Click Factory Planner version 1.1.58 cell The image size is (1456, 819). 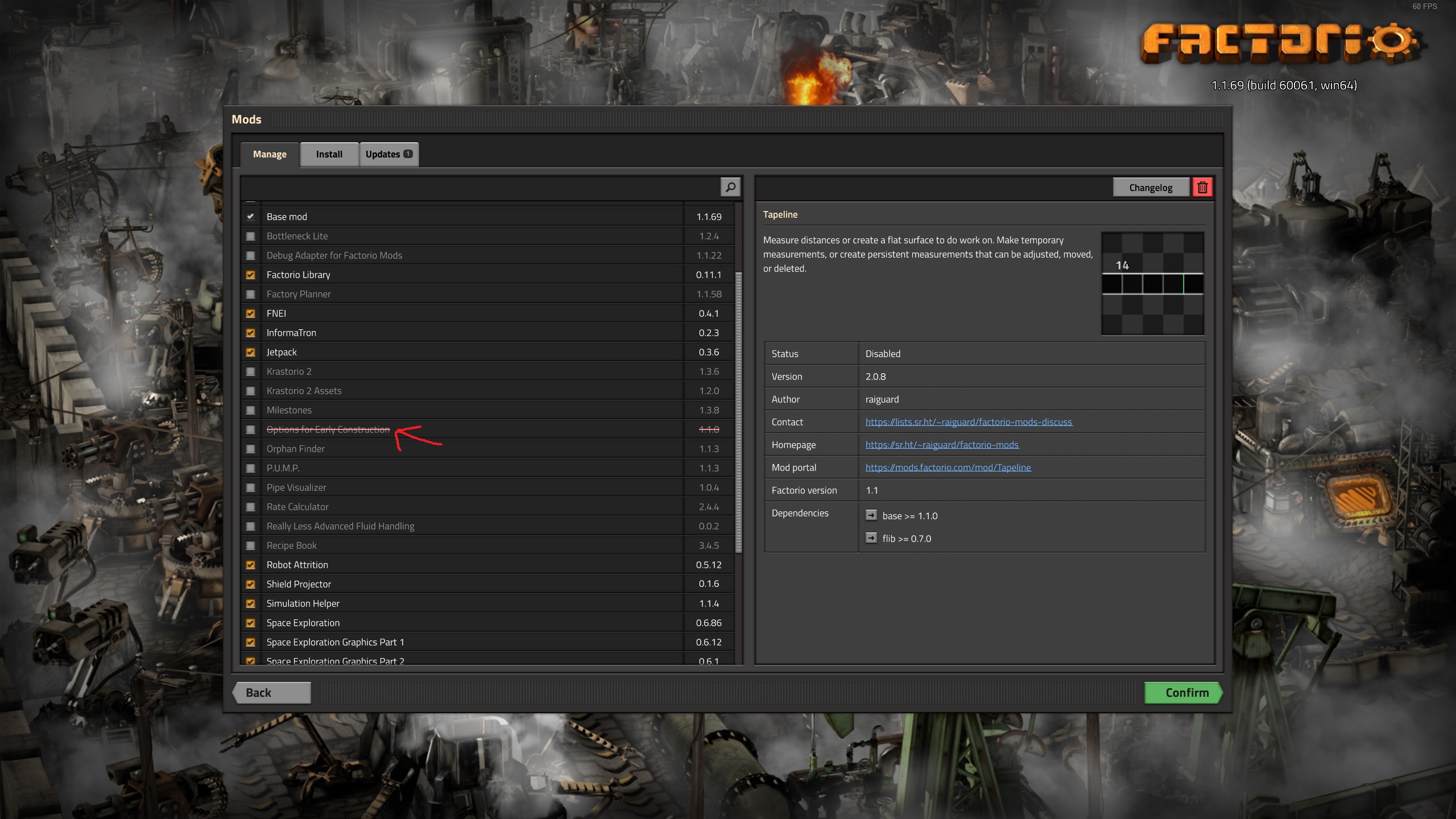(709, 294)
